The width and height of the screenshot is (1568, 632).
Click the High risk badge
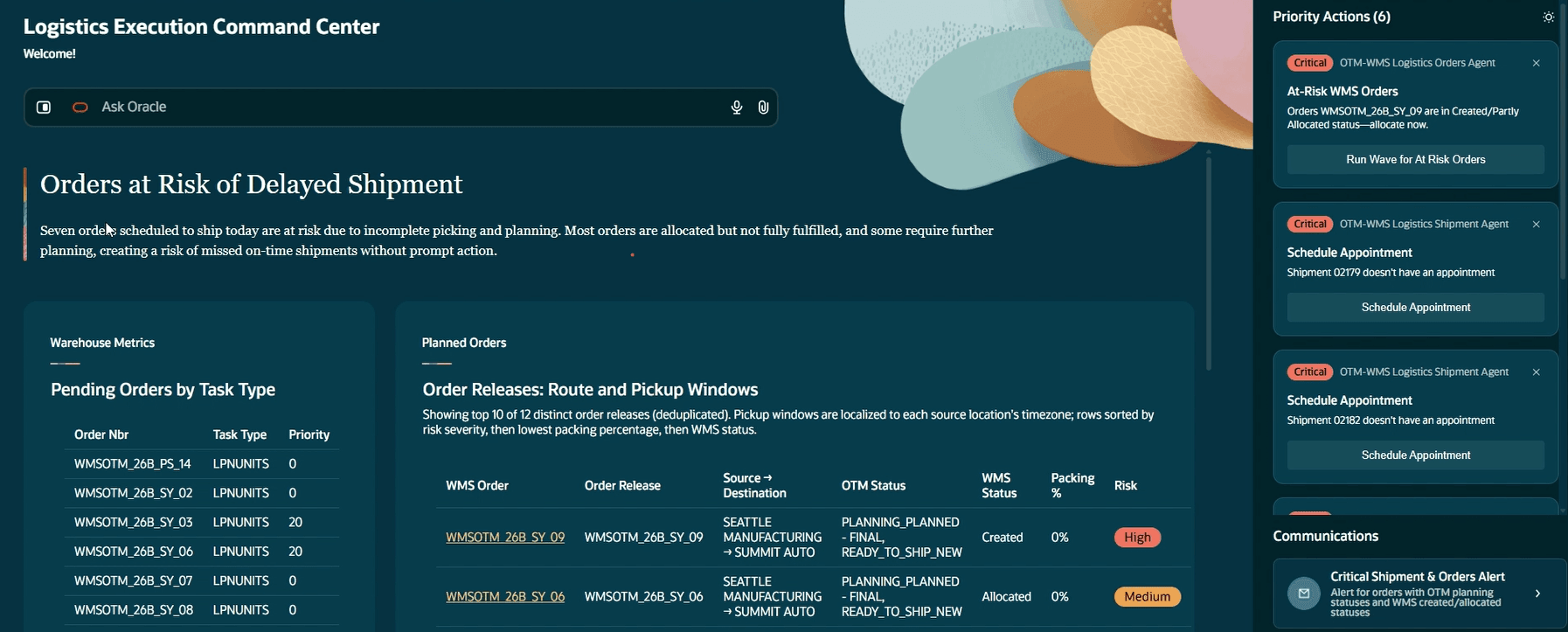tap(1137, 538)
